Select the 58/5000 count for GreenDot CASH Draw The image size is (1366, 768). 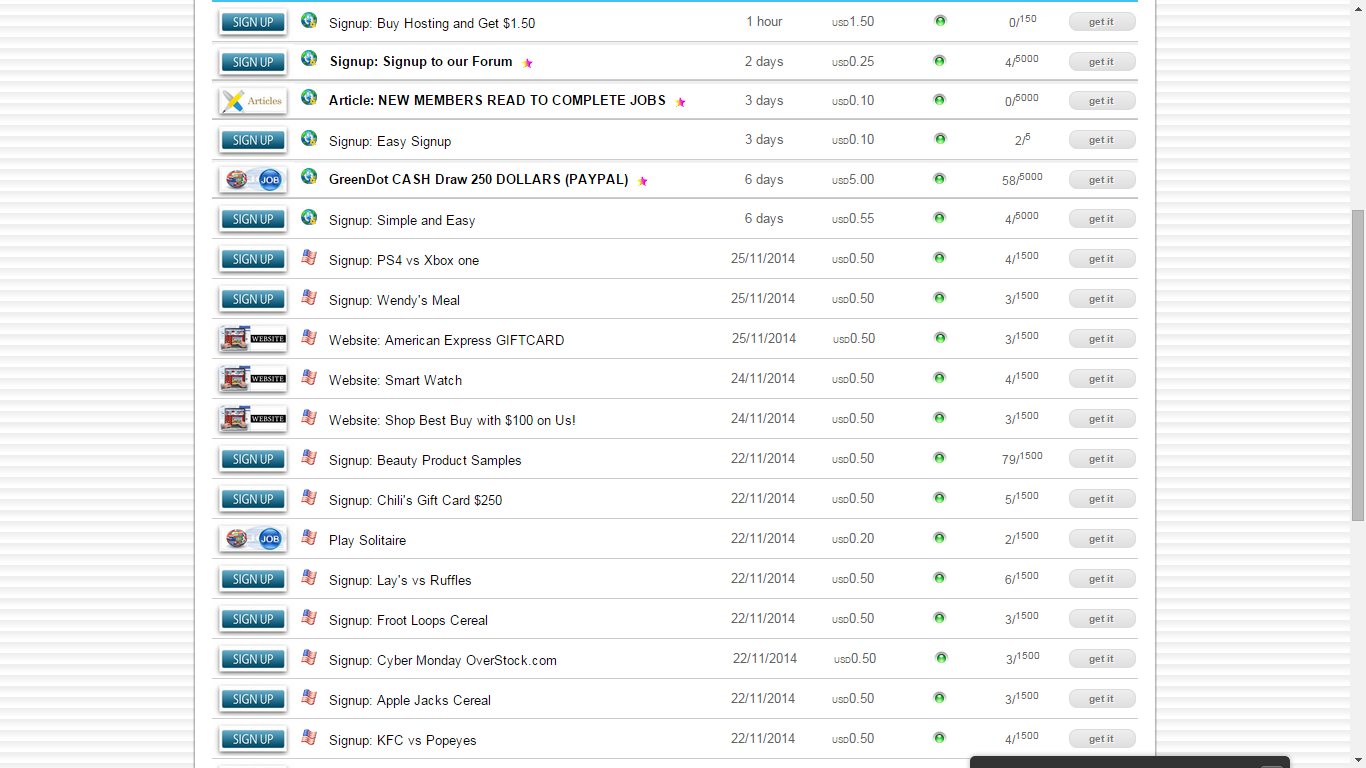(x=1022, y=179)
